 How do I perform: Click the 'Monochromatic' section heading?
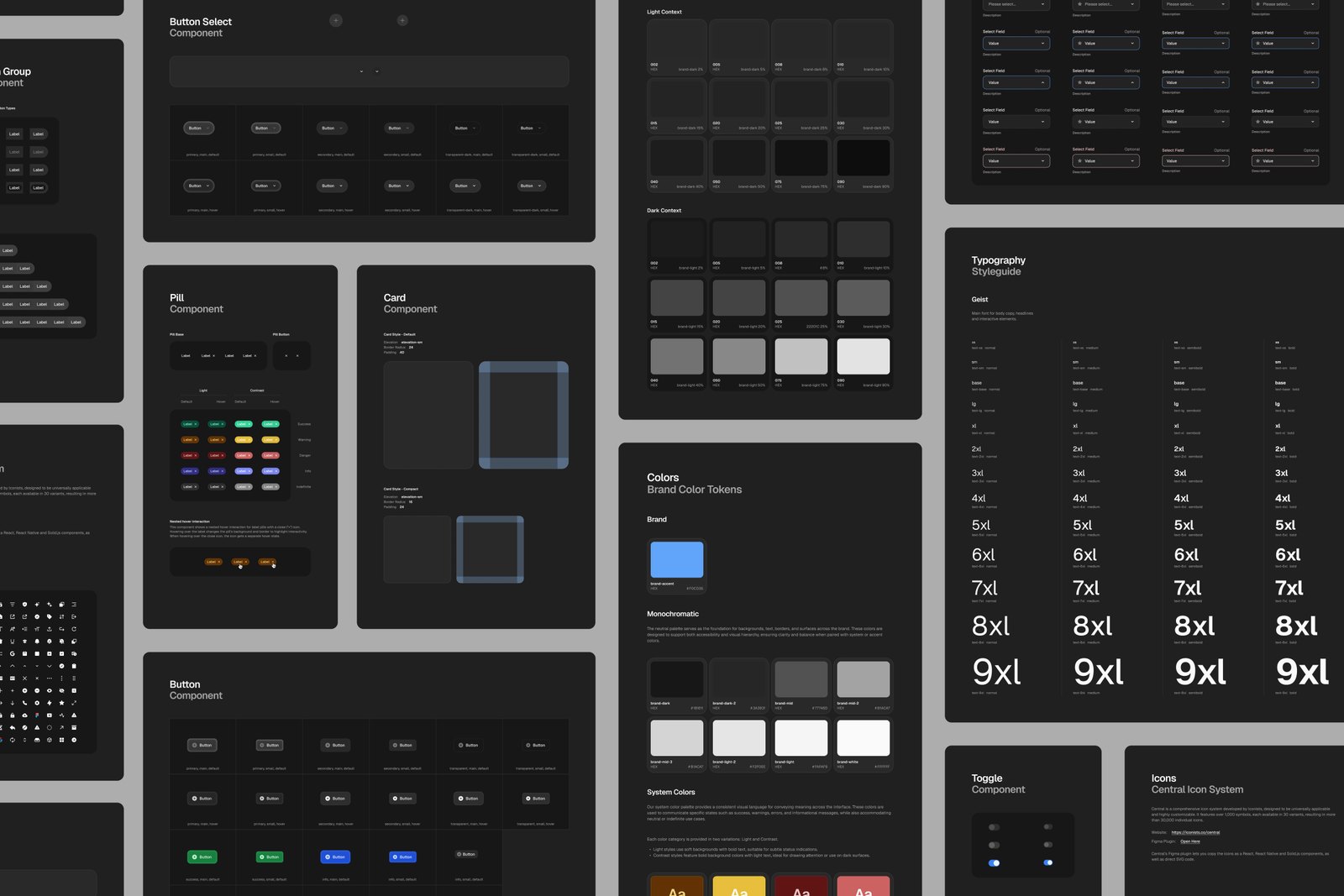coord(673,614)
